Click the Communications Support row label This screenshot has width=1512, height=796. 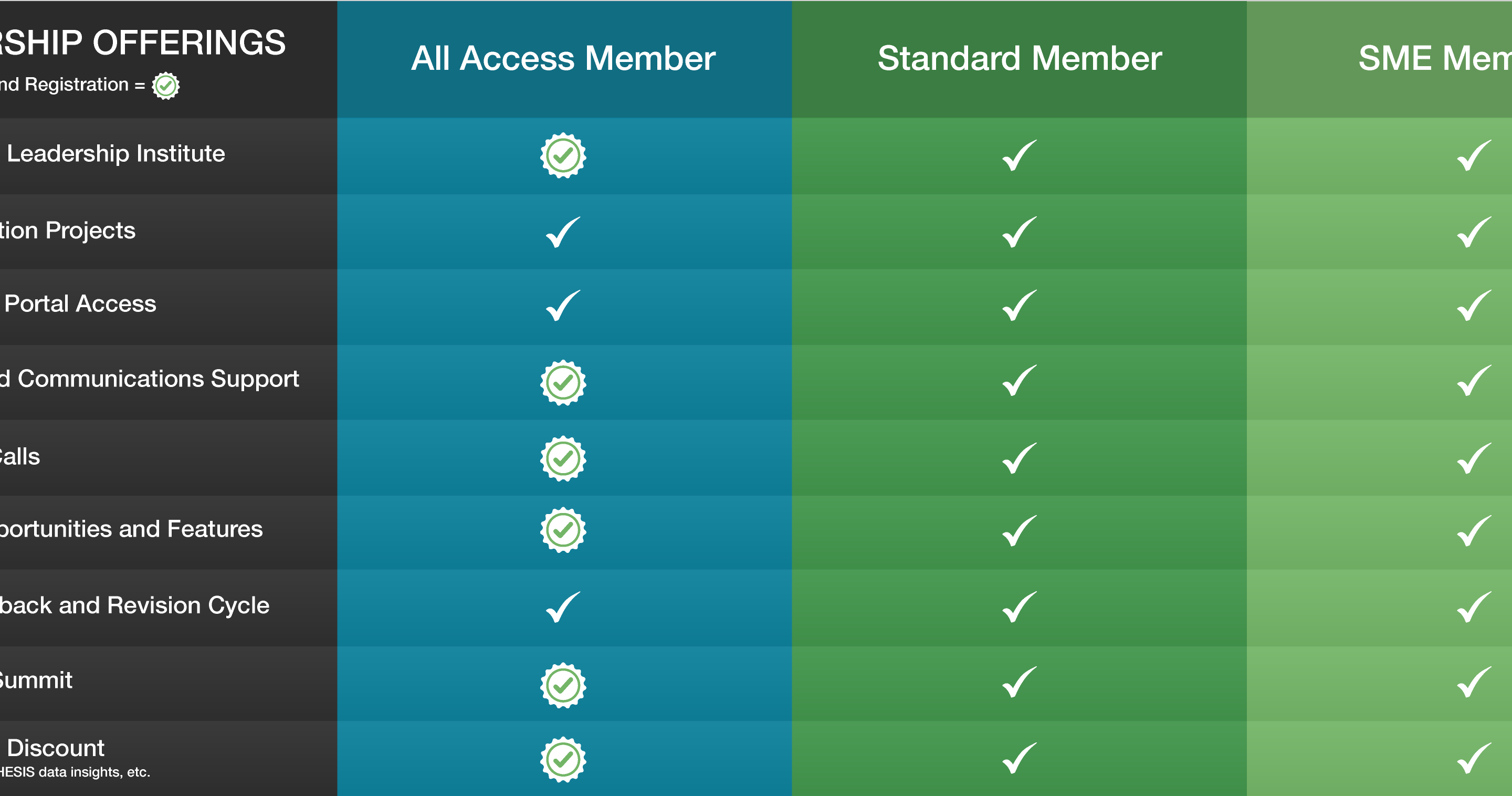(150, 379)
